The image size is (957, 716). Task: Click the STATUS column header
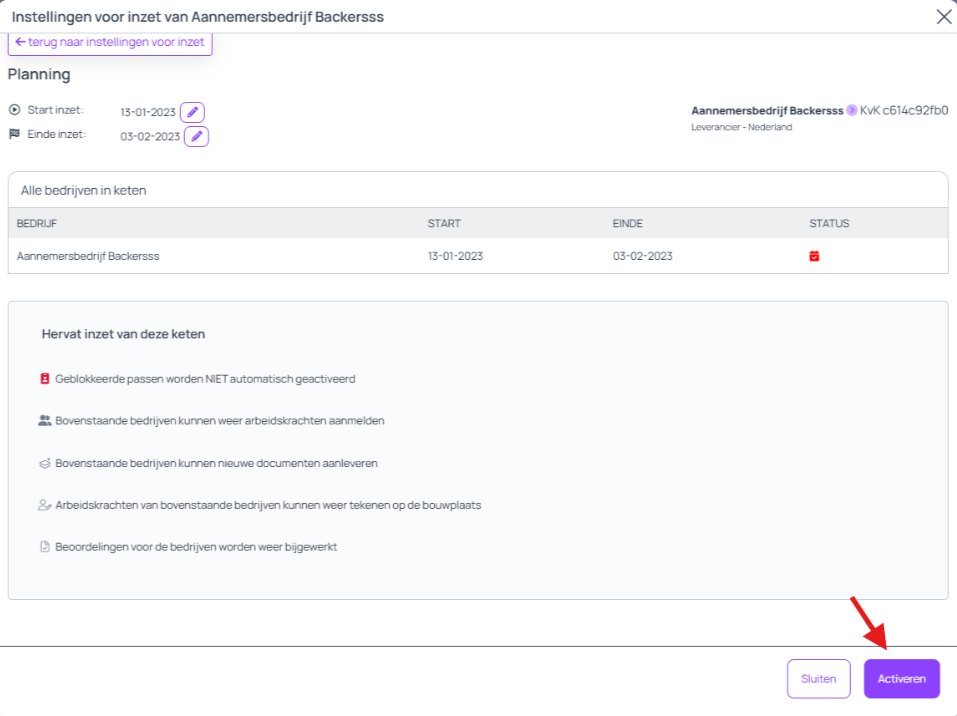829,223
